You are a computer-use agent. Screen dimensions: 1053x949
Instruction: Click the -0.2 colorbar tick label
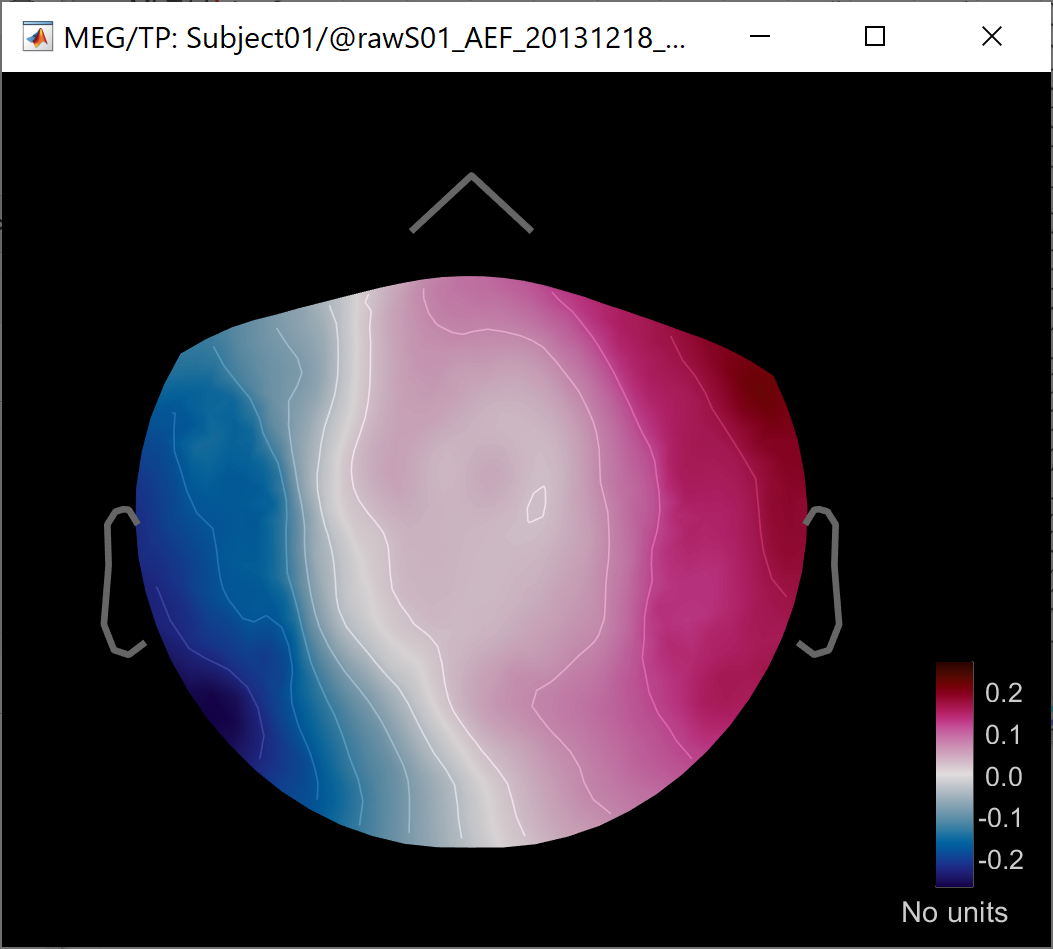pos(1000,860)
